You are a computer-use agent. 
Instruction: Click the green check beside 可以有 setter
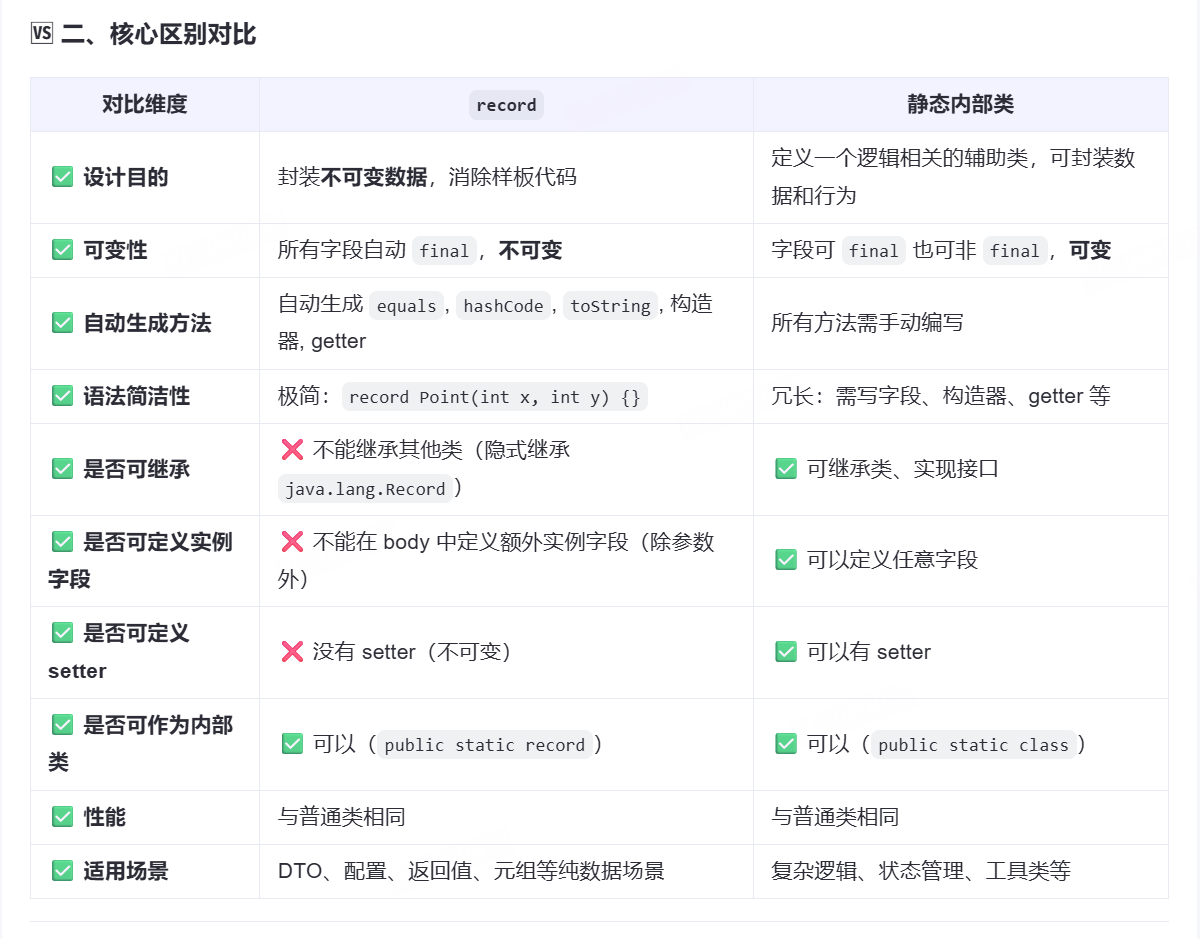click(786, 651)
